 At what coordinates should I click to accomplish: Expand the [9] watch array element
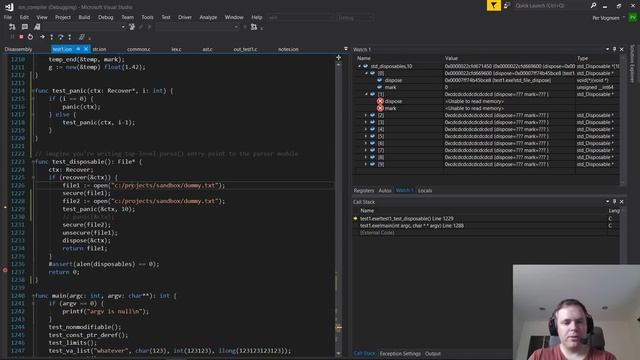pyautogui.click(x=366, y=164)
